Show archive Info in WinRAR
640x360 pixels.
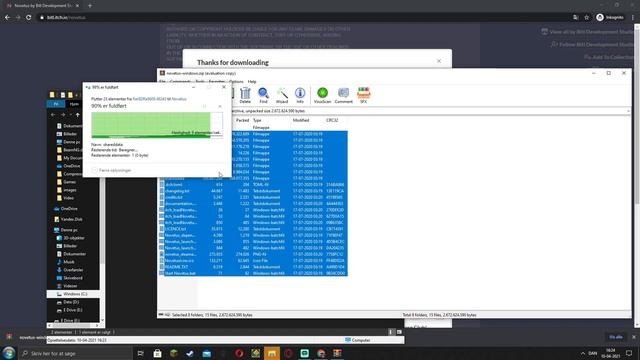coord(300,95)
